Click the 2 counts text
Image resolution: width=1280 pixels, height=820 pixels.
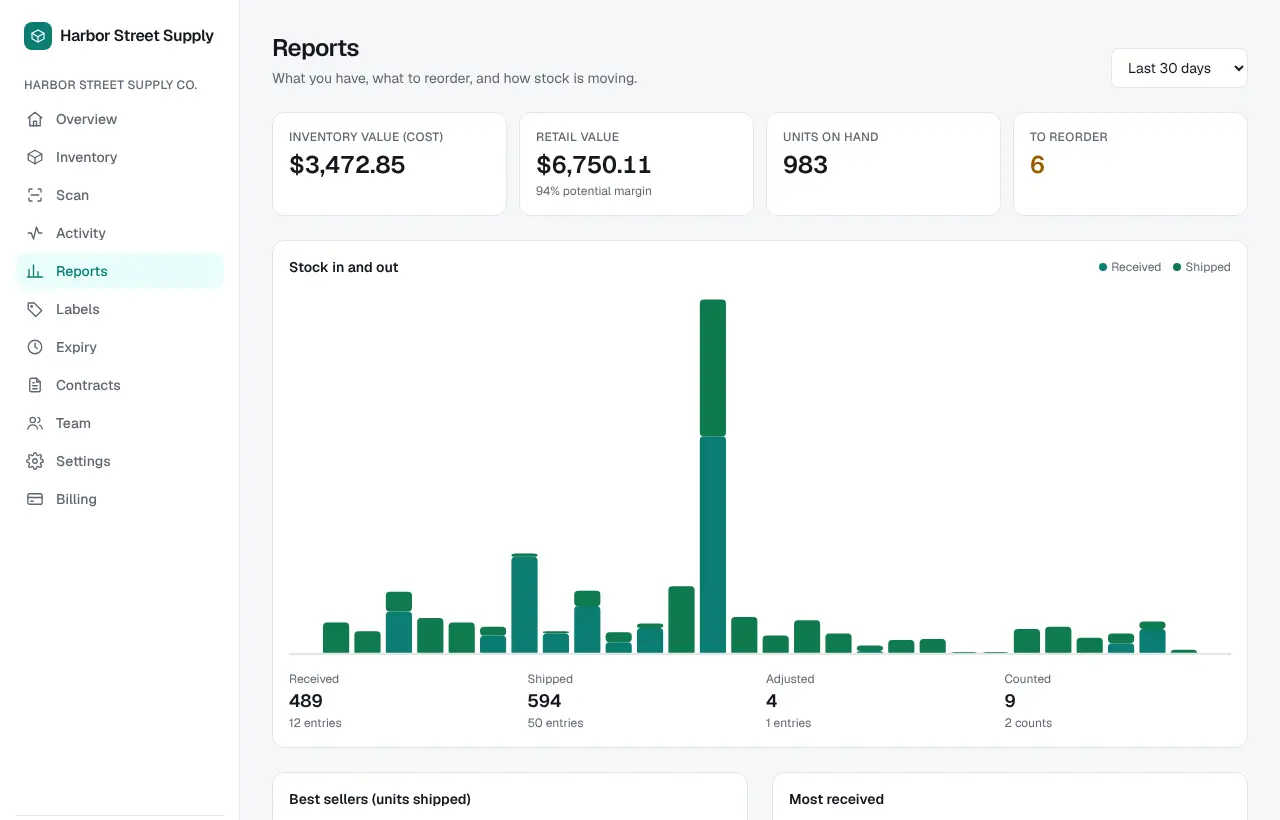click(x=1028, y=723)
